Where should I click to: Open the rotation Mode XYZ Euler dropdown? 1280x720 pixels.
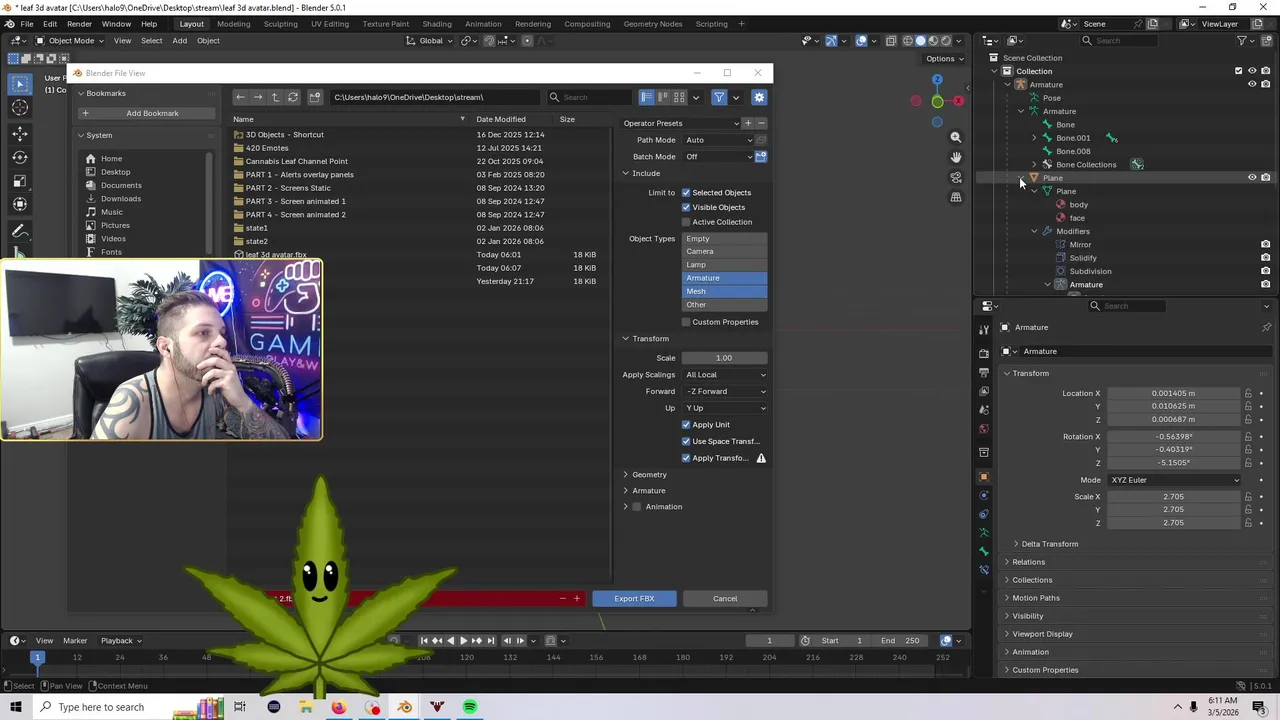tap(1173, 480)
